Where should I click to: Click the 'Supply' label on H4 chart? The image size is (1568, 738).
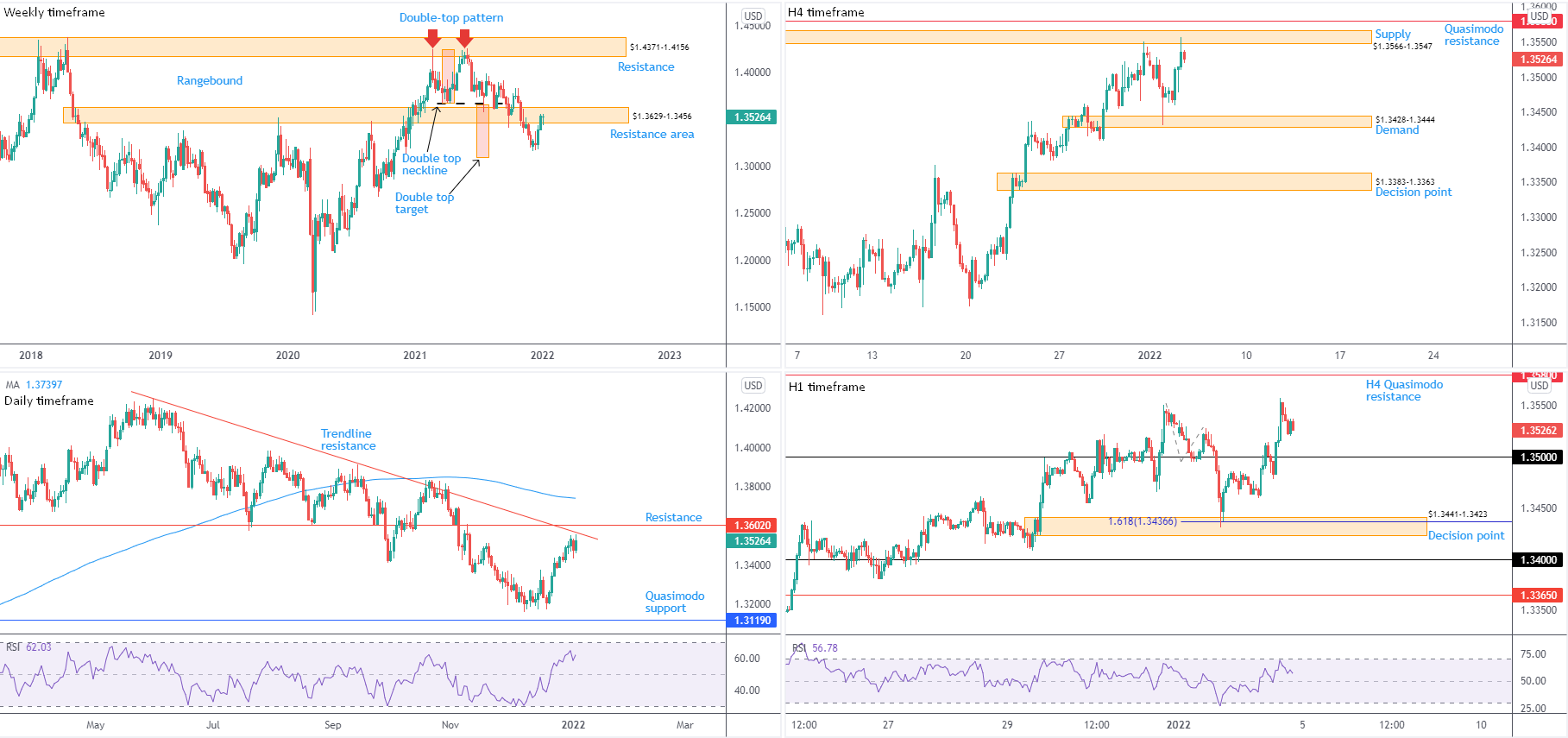coord(1393,34)
